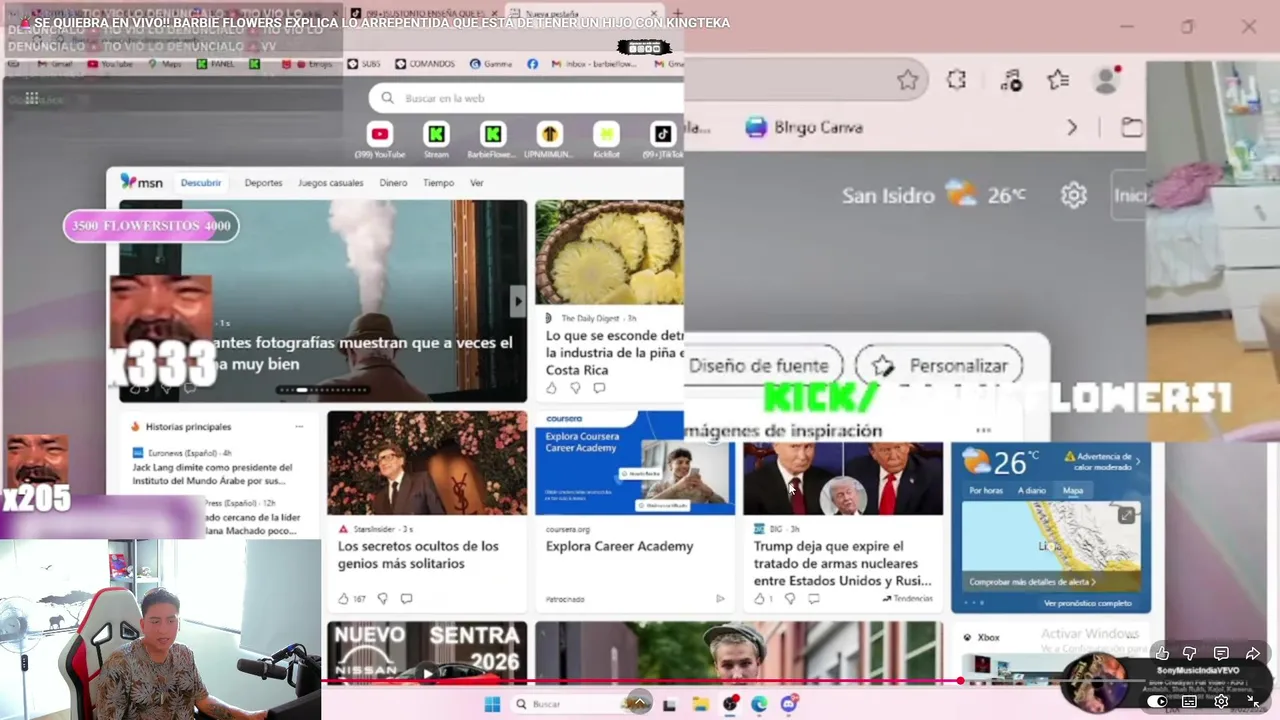
Task: Open Imágenes de inspiración more options
Action: [x=983, y=430]
